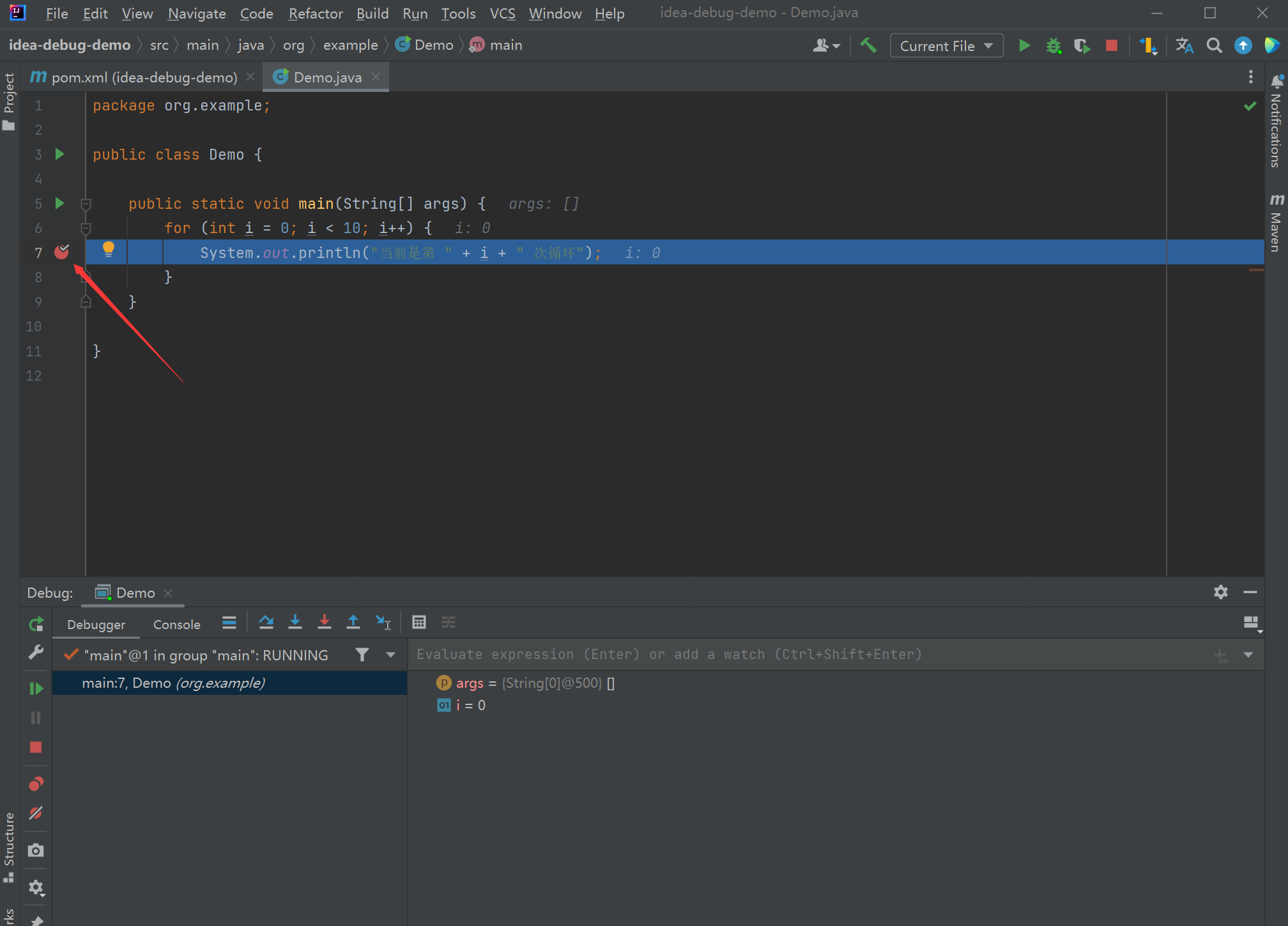Viewport: 1288px width, 926px height.
Task: Click the Resume Program icon
Action: 36,688
